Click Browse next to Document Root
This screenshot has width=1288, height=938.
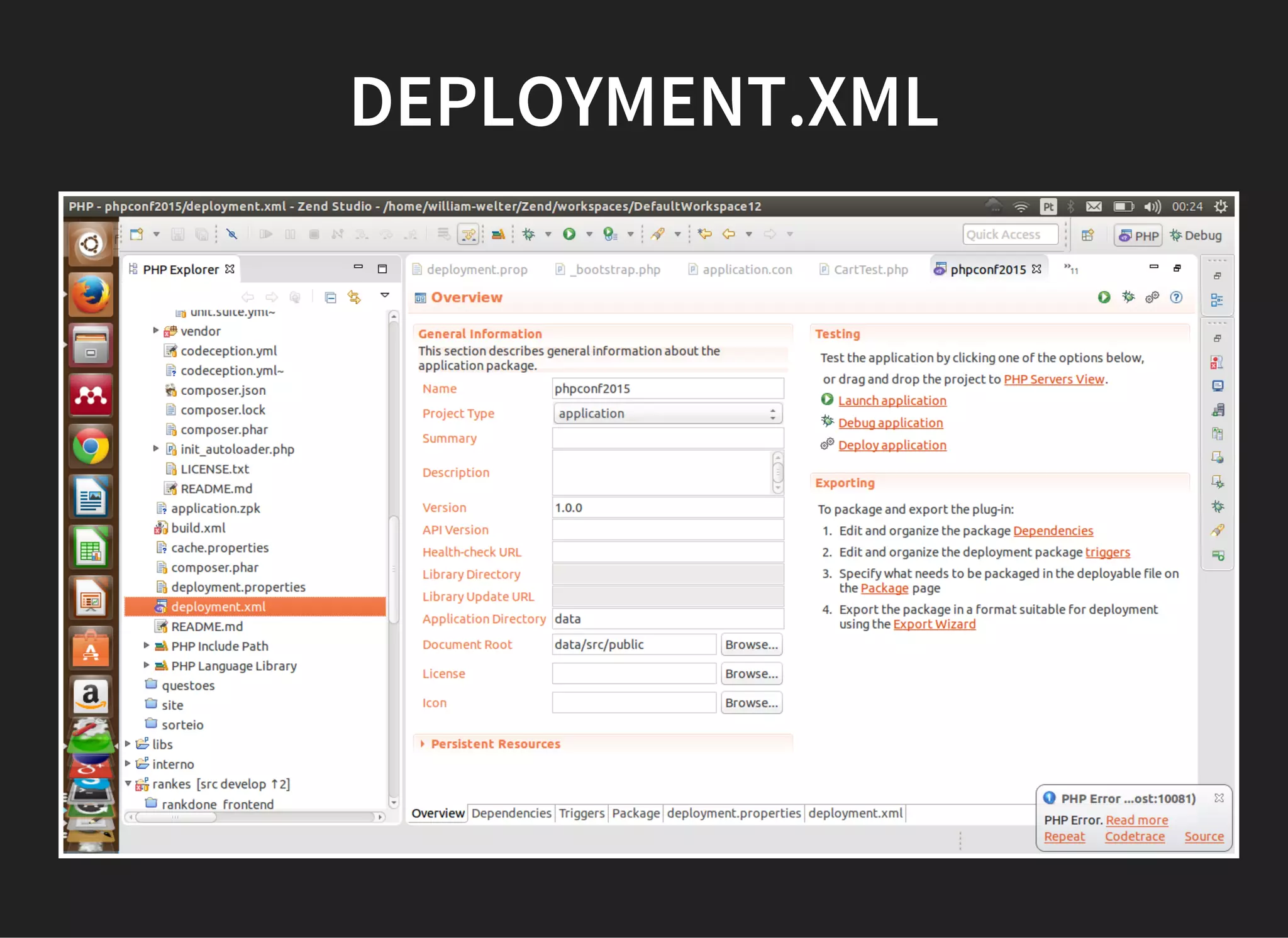click(752, 644)
